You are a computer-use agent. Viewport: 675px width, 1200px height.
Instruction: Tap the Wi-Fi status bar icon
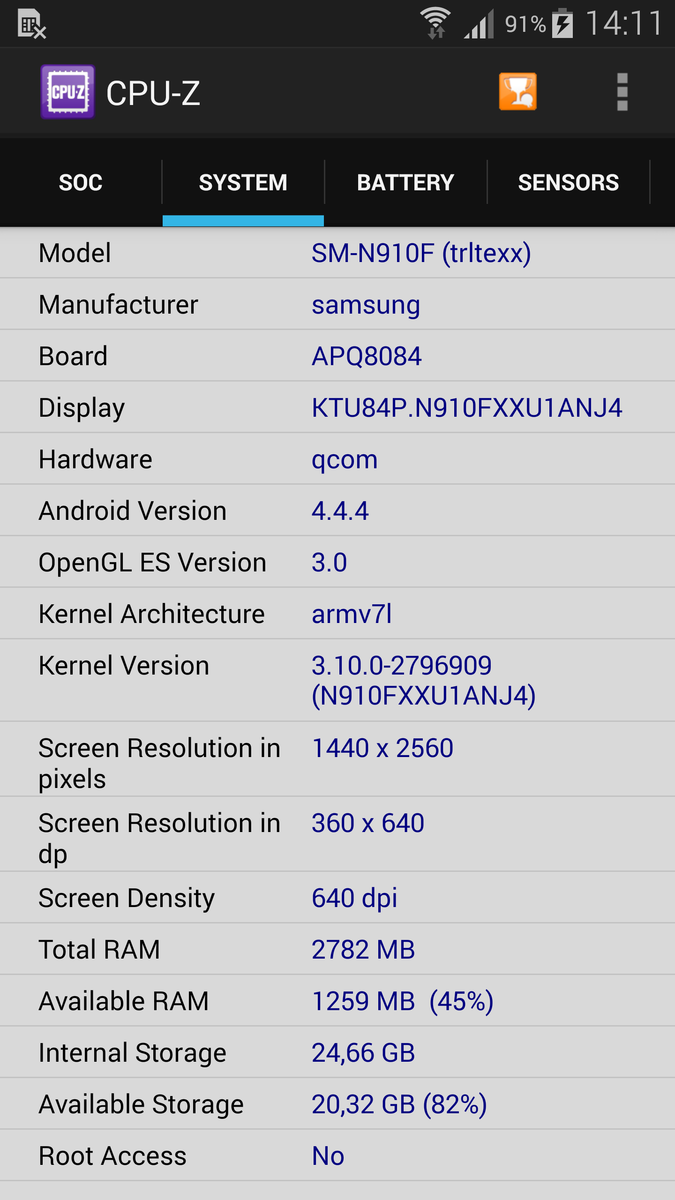coord(435,22)
